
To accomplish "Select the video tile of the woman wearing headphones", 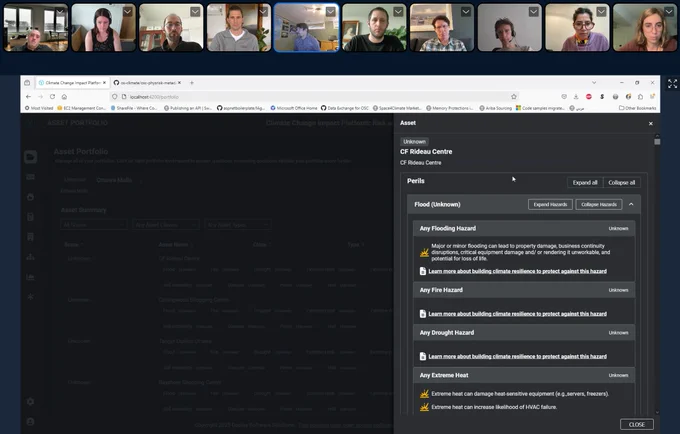I will 103,28.
